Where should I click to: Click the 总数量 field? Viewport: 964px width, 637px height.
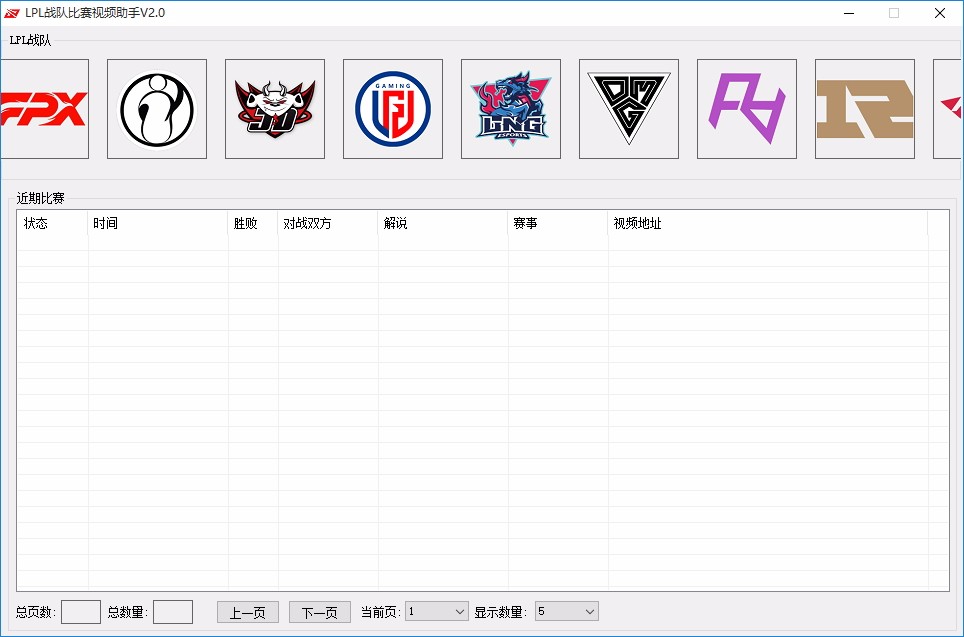173,612
